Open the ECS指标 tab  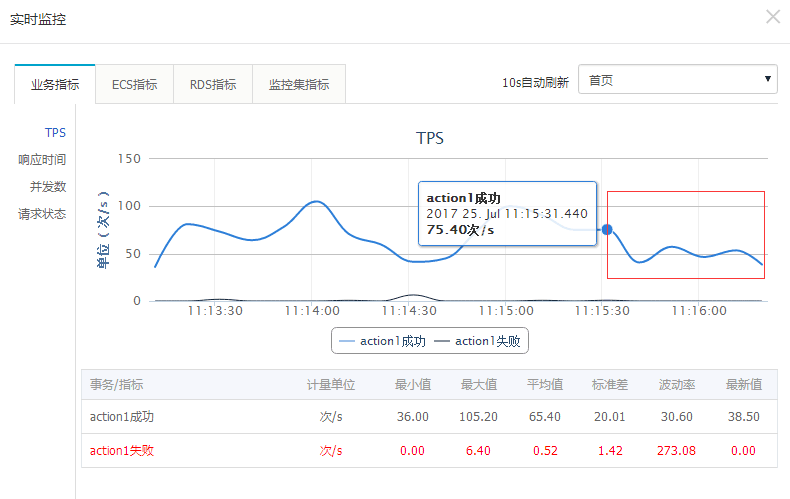point(135,84)
